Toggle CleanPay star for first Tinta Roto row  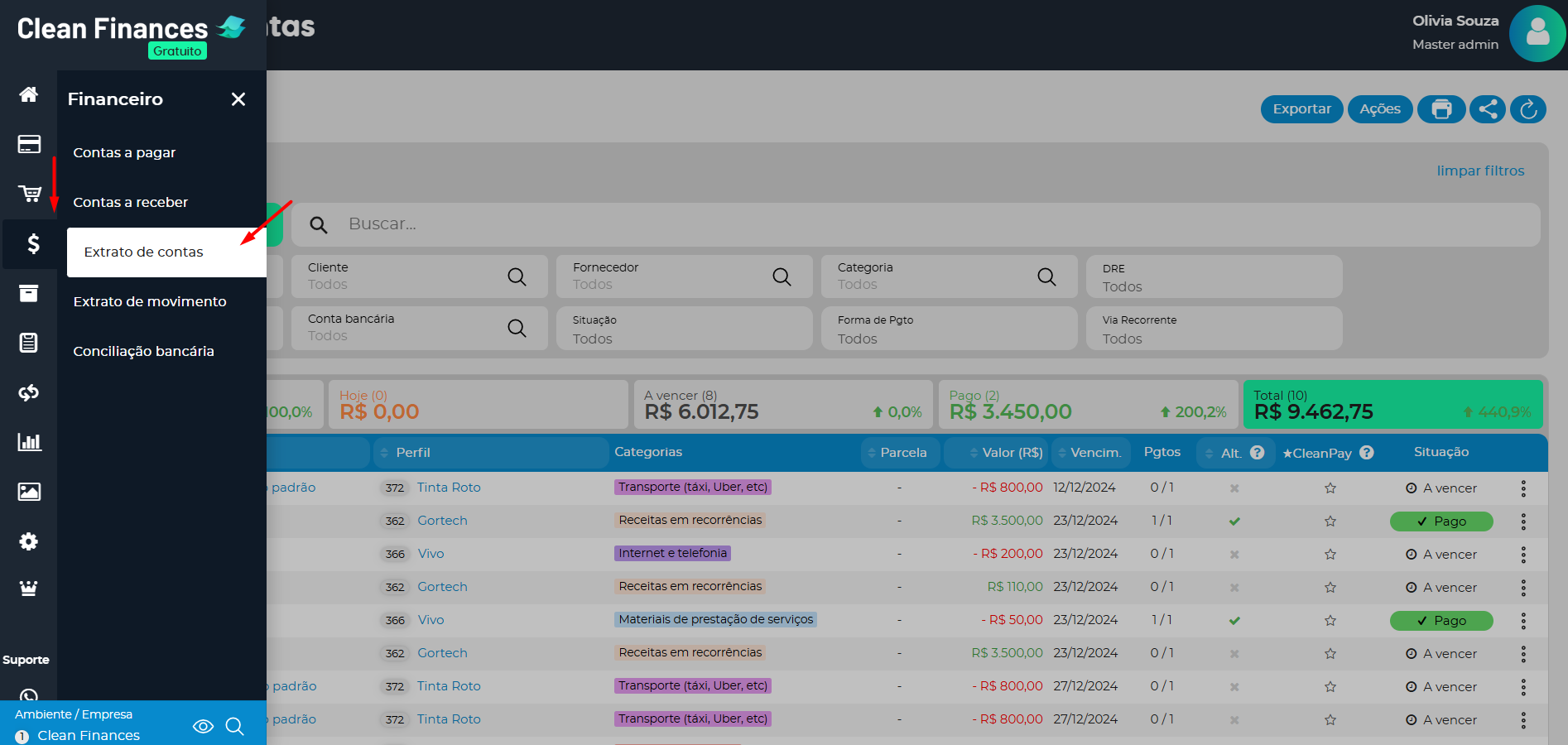click(x=1330, y=488)
